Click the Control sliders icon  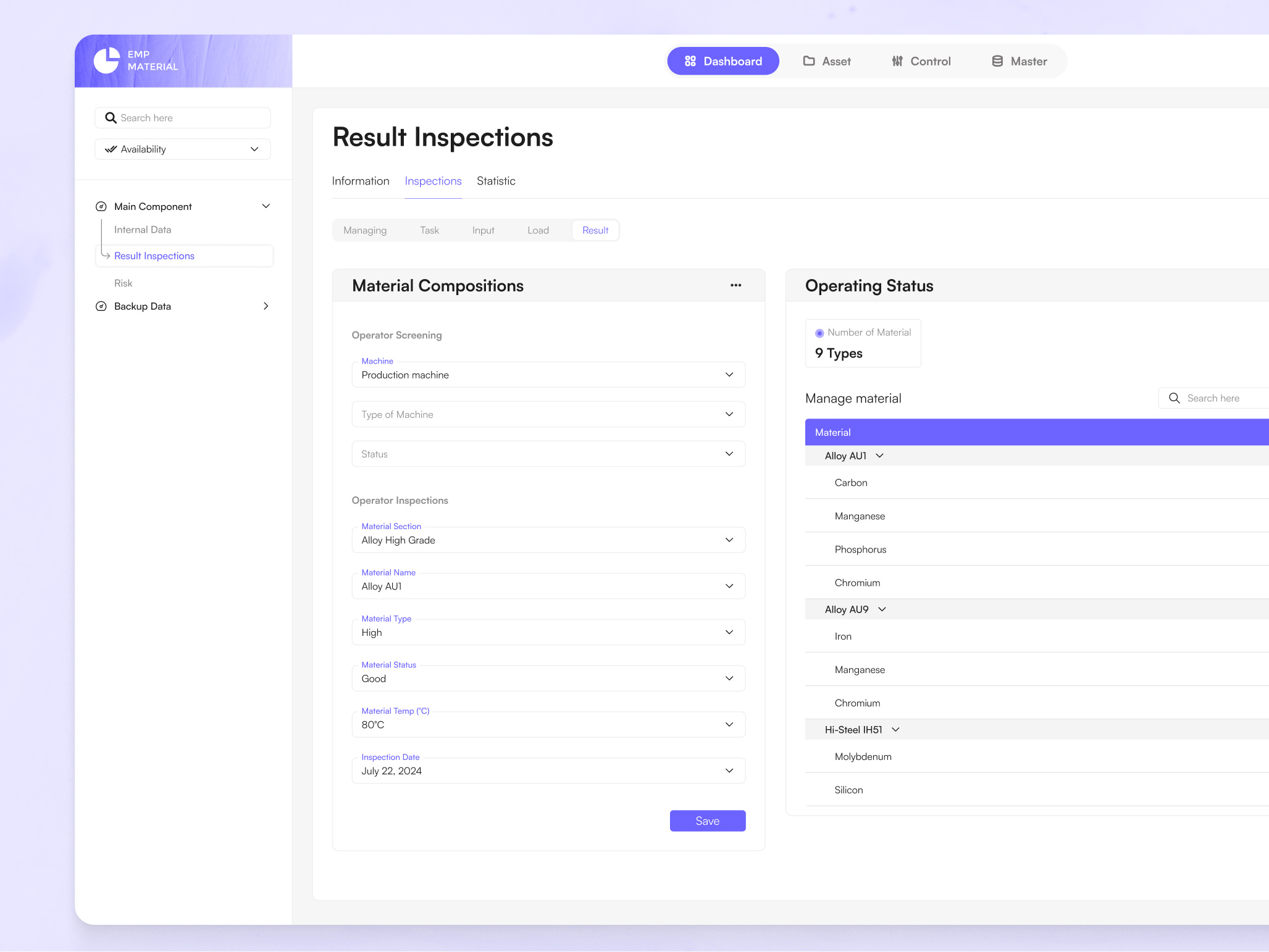click(897, 61)
